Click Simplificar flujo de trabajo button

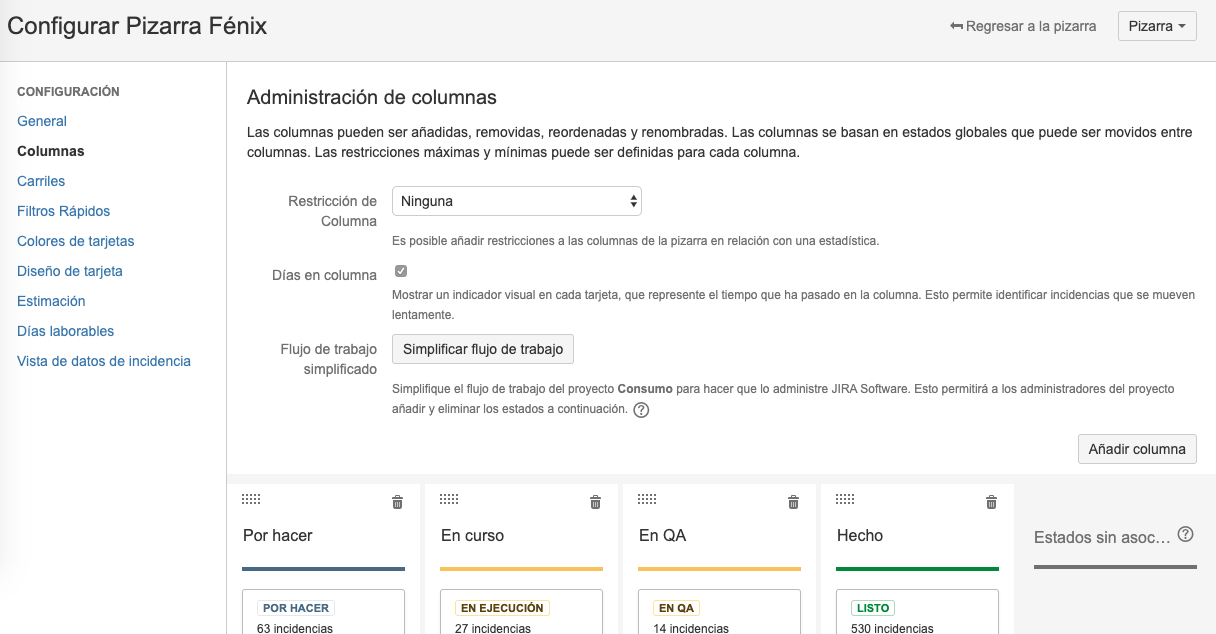[483, 349]
